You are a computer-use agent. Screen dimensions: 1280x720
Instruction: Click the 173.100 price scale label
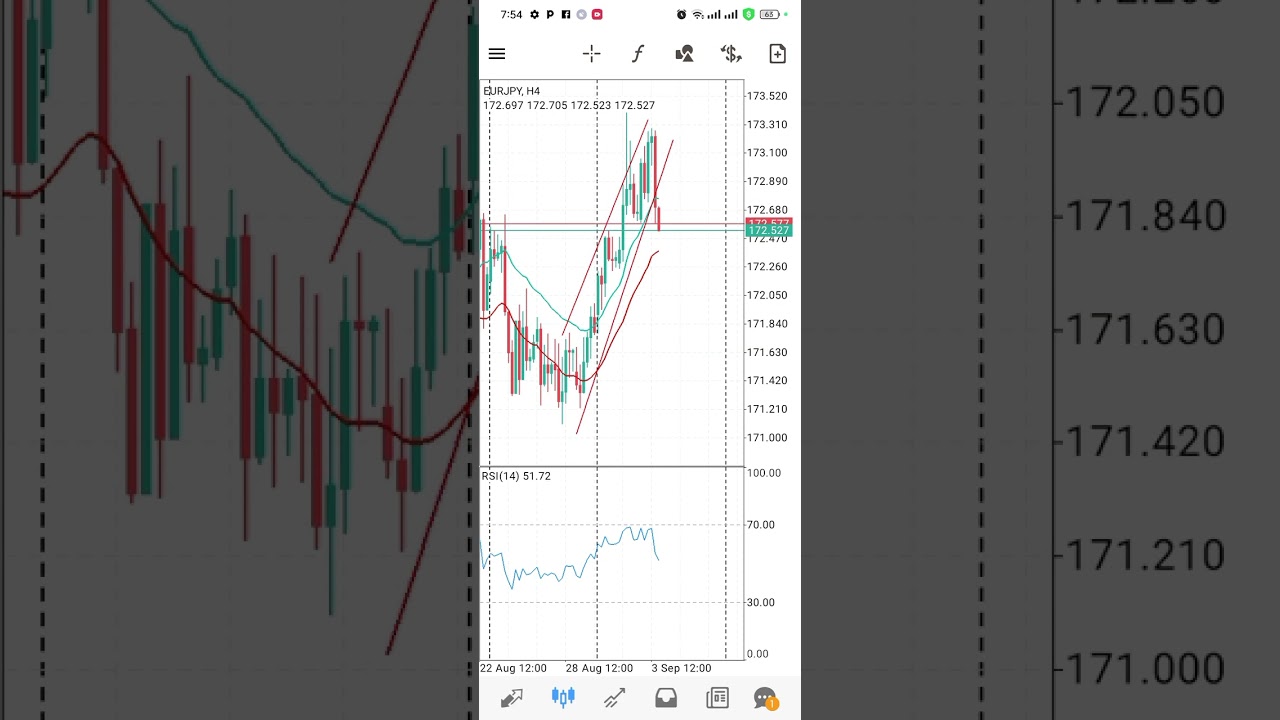(767, 153)
